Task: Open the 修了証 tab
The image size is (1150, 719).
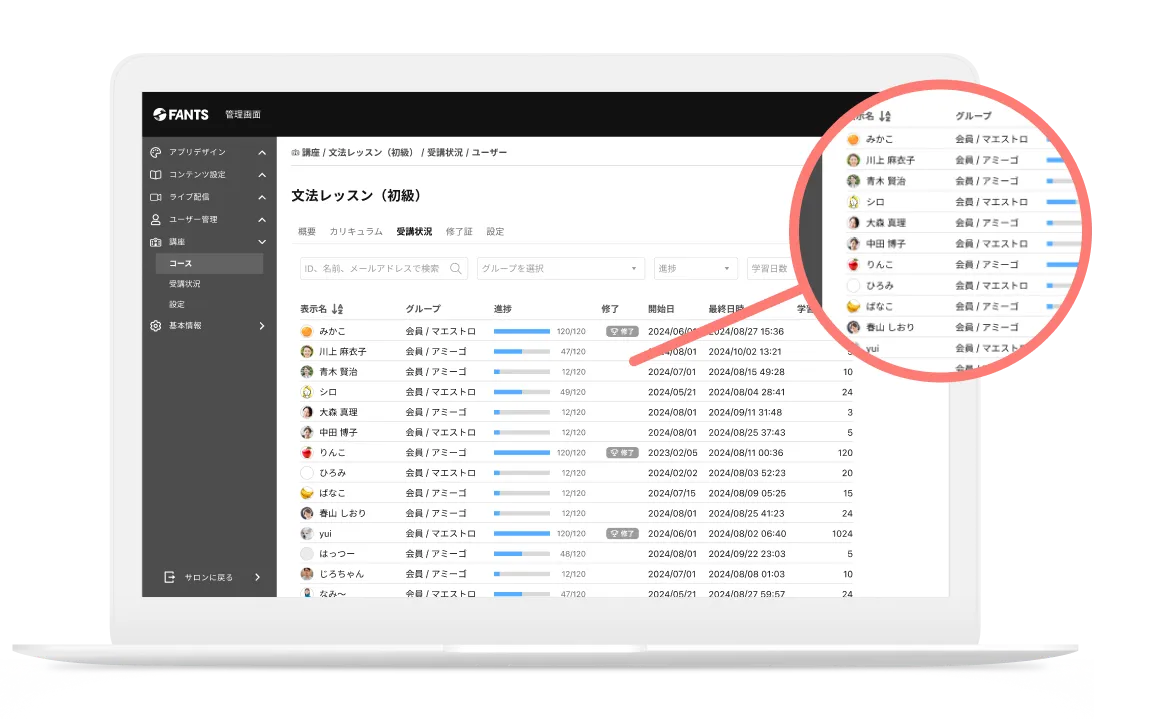Action: (x=459, y=232)
